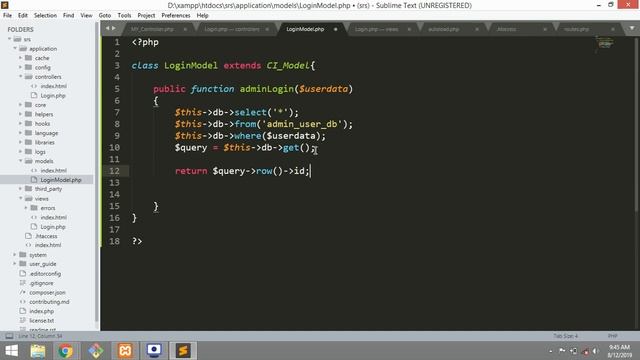Click file icon of license.txt

click(x=23, y=320)
